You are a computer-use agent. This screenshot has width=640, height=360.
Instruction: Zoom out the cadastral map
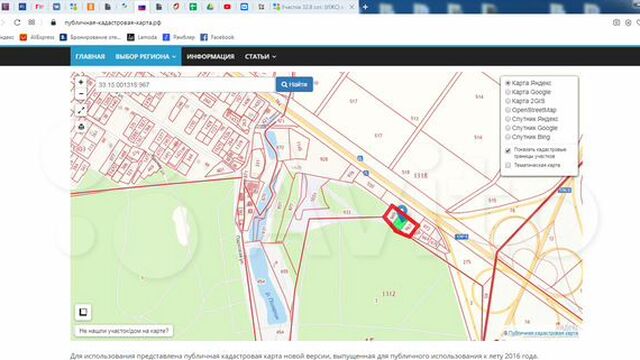click(x=81, y=94)
